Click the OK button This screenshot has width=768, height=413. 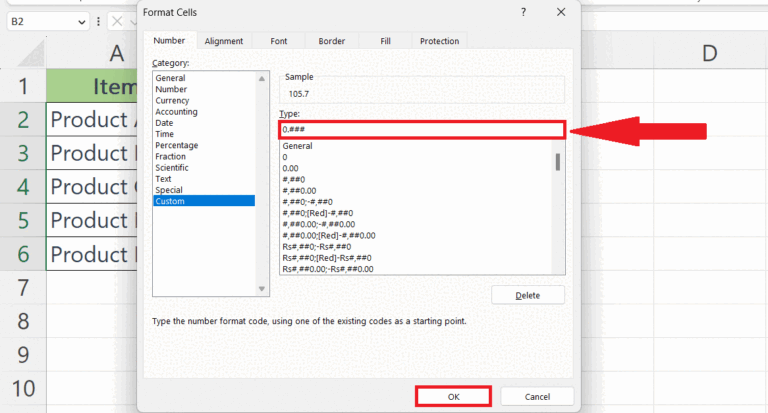(454, 396)
